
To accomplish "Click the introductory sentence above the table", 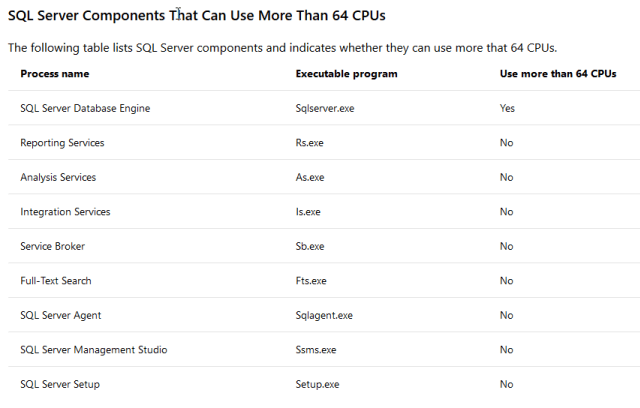I will 282,47.
